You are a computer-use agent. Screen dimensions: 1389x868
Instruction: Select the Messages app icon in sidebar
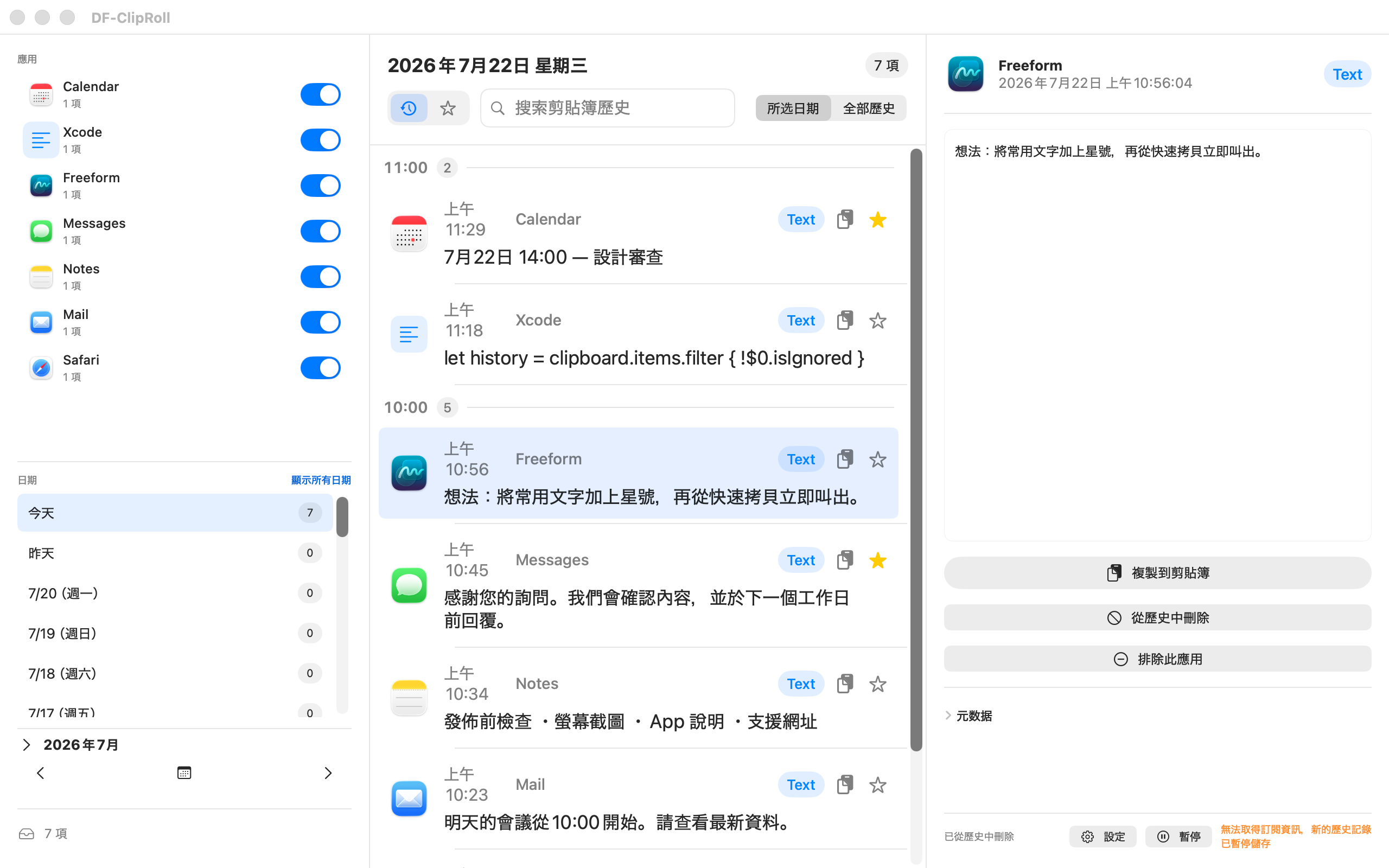pyautogui.click(x=41, y=231)
